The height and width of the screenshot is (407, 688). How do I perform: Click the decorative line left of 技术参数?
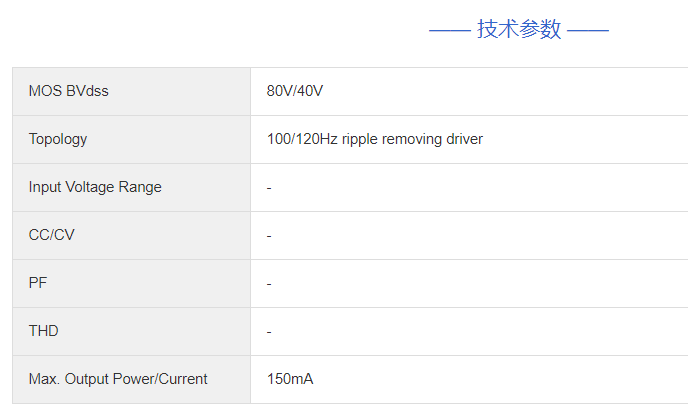tap(449, 31)
